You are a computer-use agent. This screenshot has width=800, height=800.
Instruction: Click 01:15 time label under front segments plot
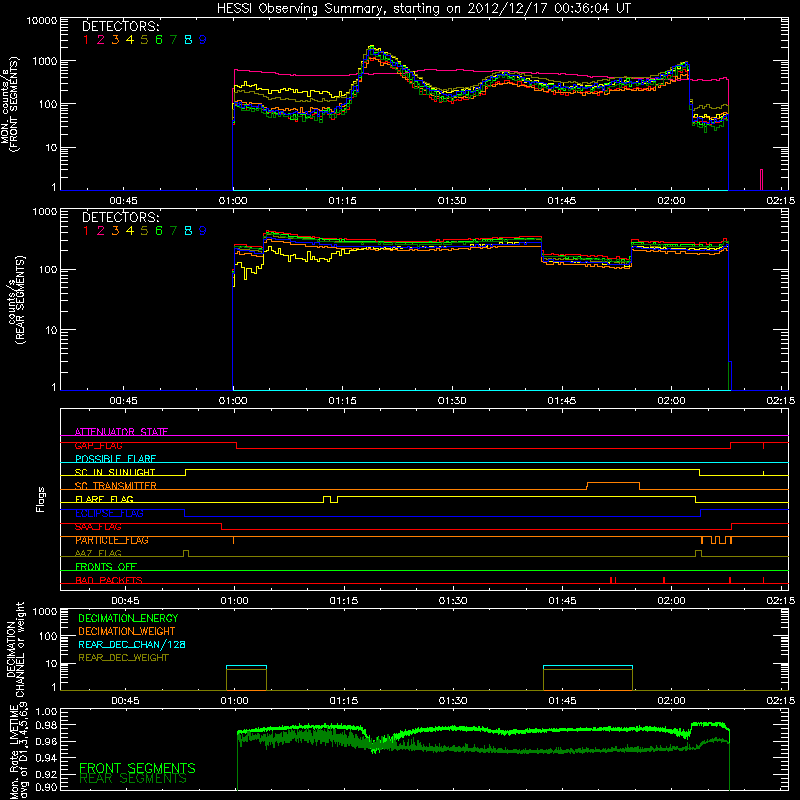coord(342,201)
